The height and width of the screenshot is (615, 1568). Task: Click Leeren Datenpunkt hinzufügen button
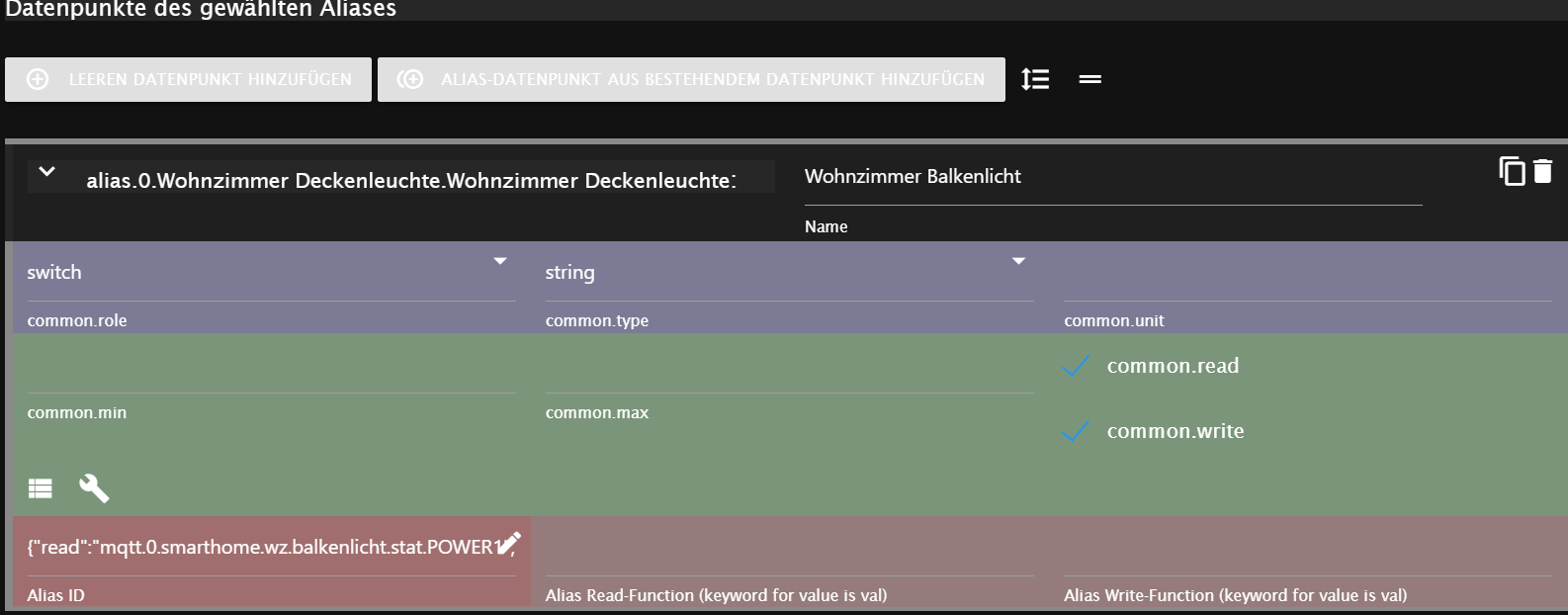pos(188,79)
